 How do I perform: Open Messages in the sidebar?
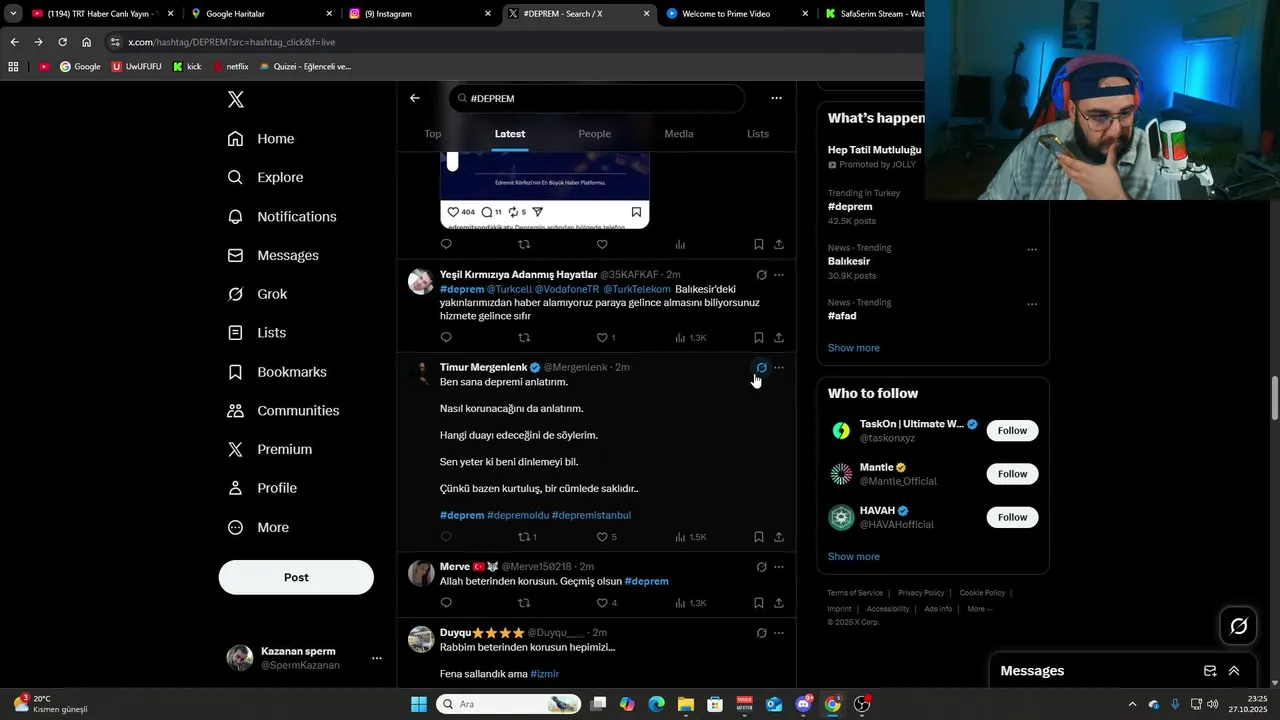point(273,255)
